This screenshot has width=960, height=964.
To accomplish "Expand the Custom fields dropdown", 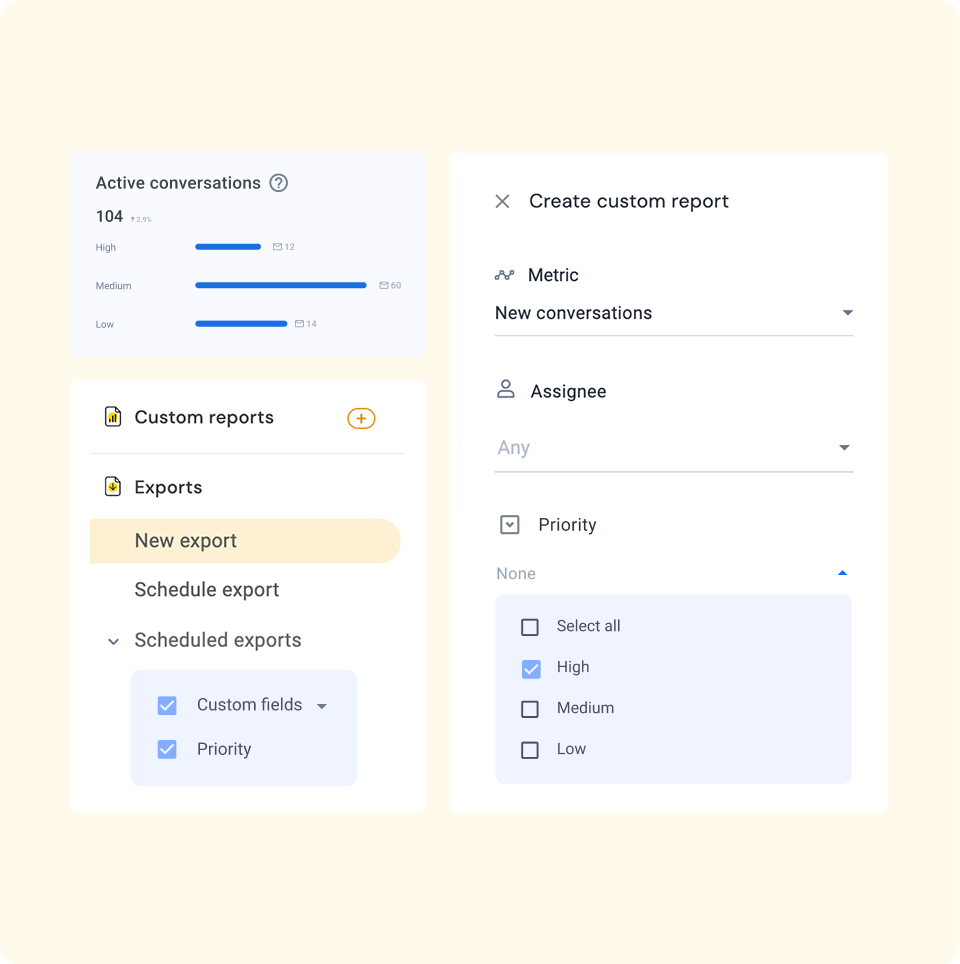I will [x=322, y=705].
